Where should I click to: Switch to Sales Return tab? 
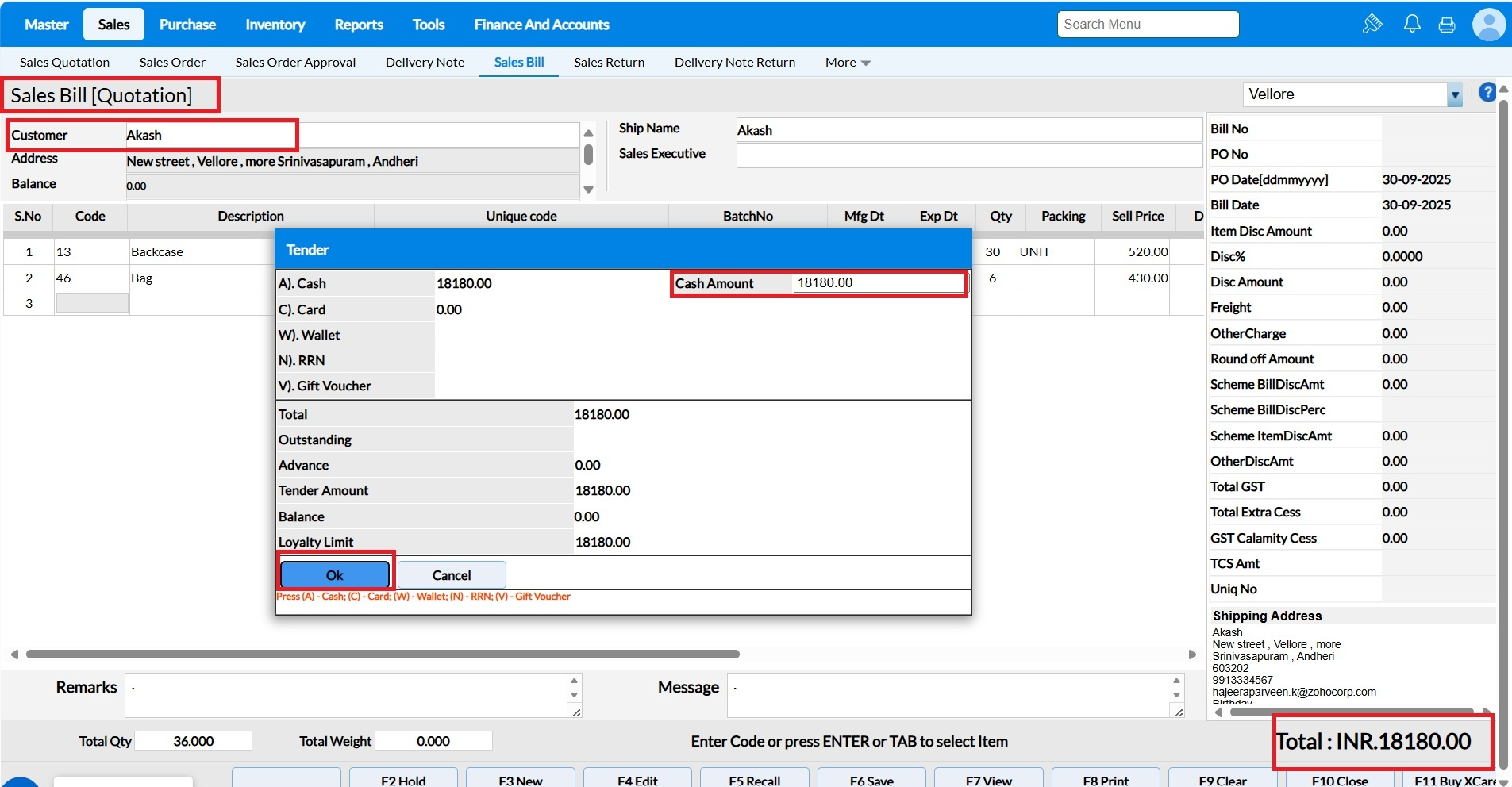point(609,63)
